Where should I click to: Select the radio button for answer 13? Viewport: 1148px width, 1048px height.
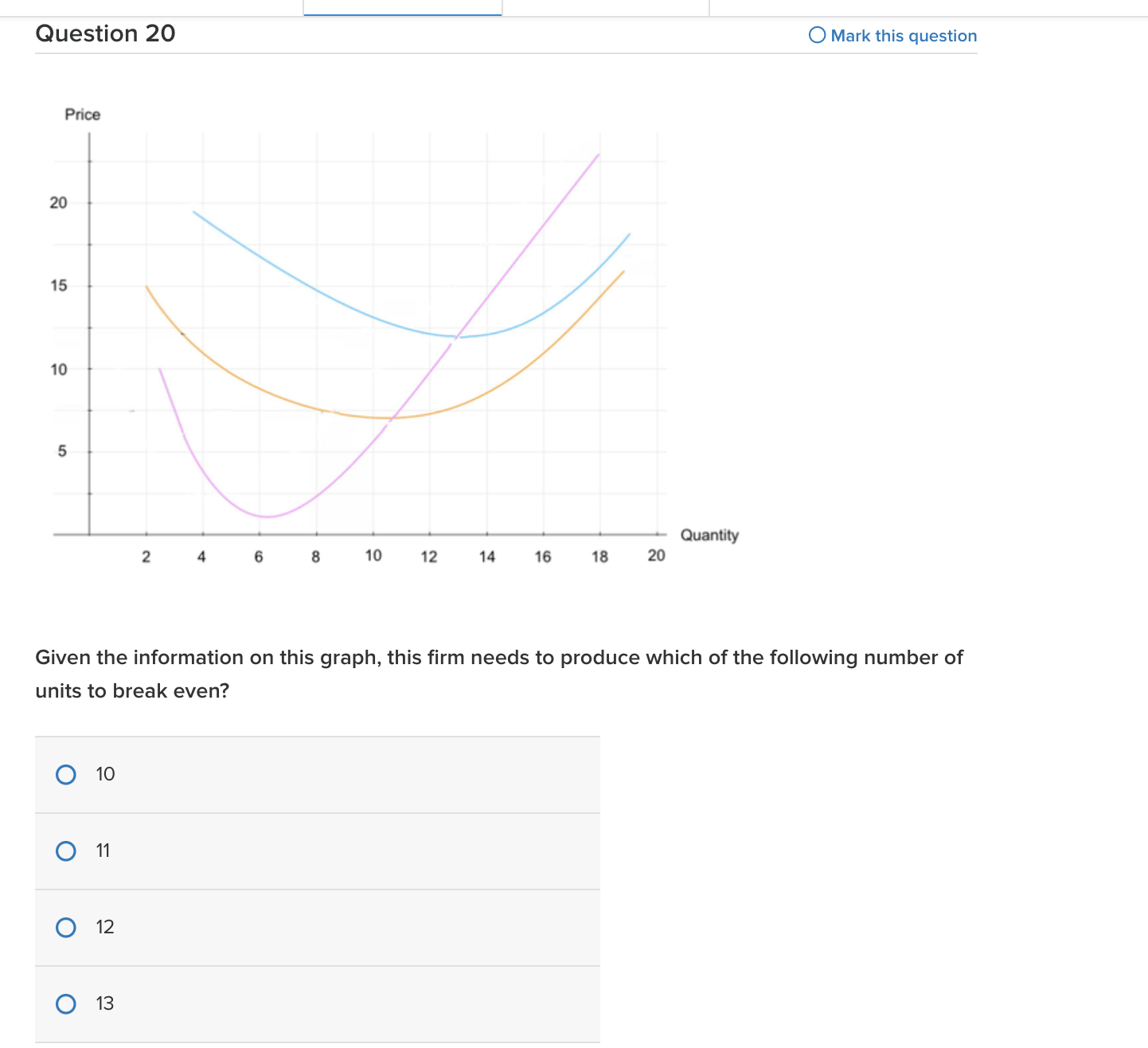(66, 1004)
